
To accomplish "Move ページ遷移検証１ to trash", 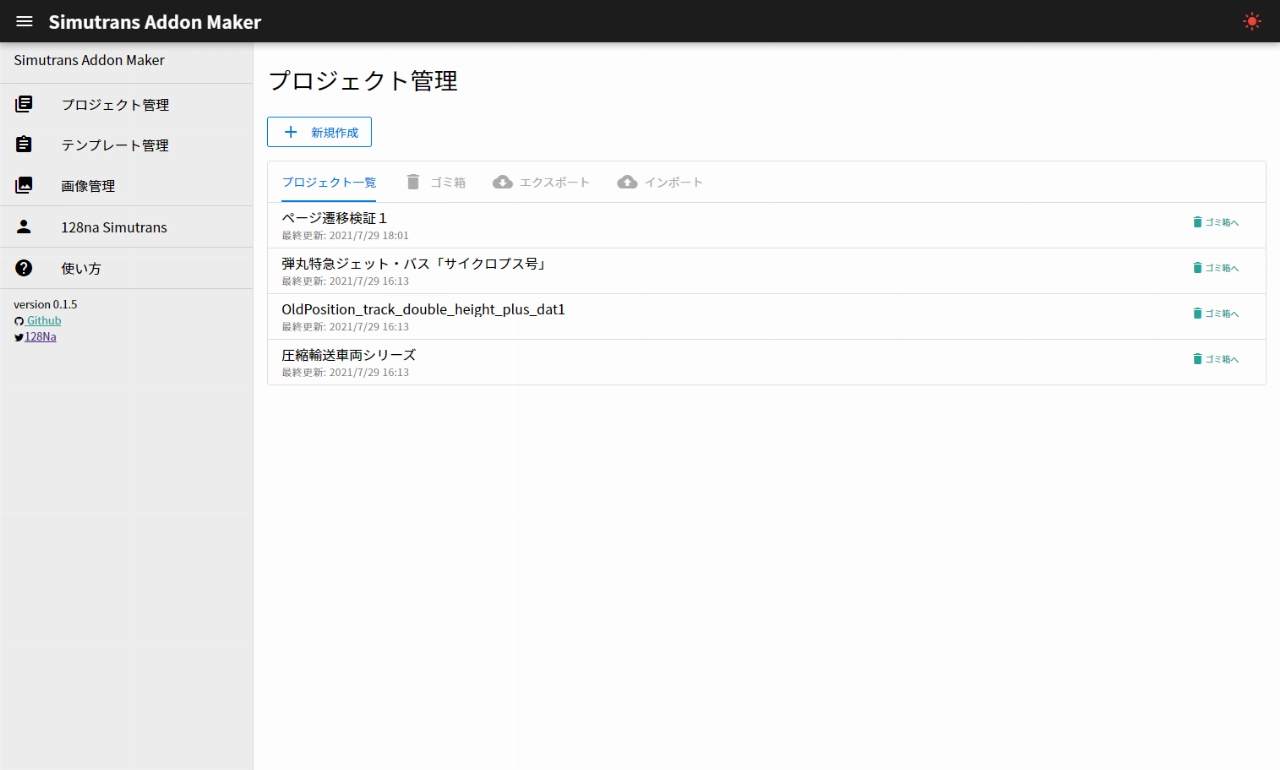I will [x=1215, y=222].
